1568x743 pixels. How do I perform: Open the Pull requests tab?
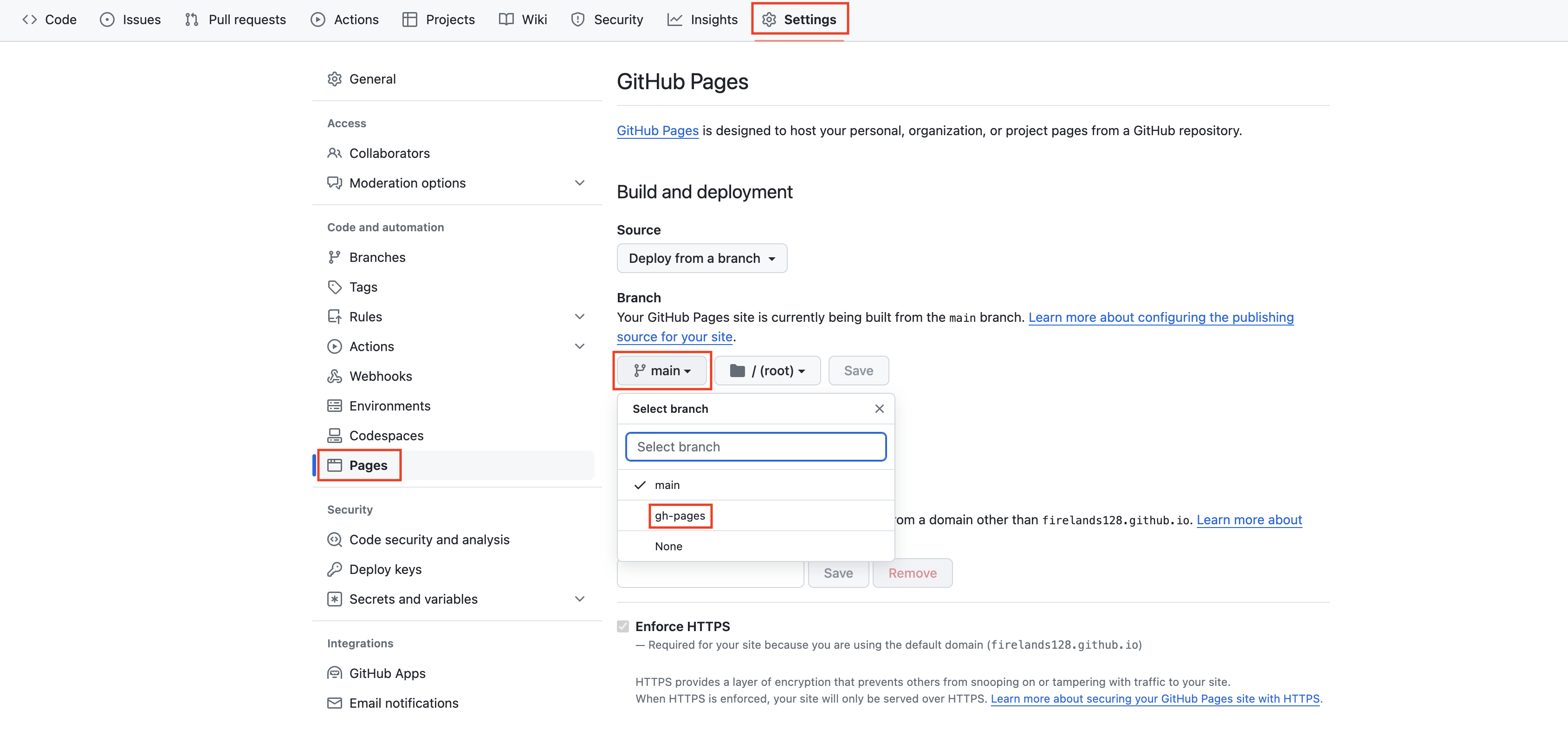[235, 20]
